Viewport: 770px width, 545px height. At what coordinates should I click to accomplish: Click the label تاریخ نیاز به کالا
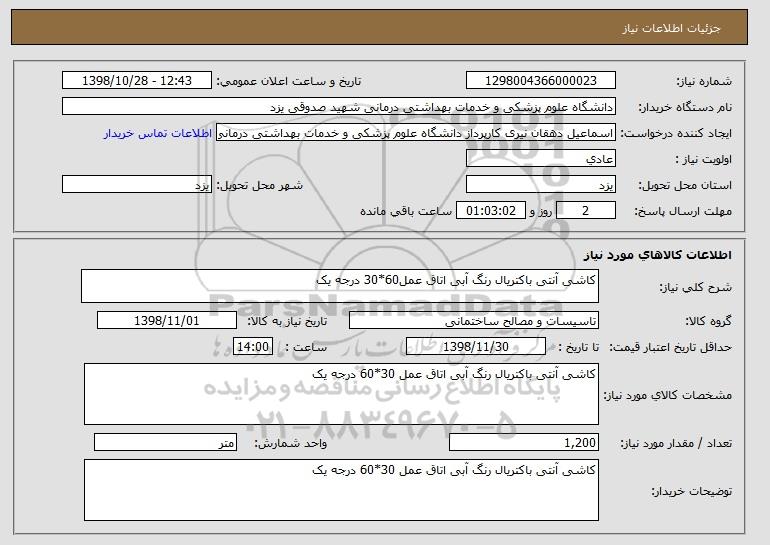(x=287, y=322)
